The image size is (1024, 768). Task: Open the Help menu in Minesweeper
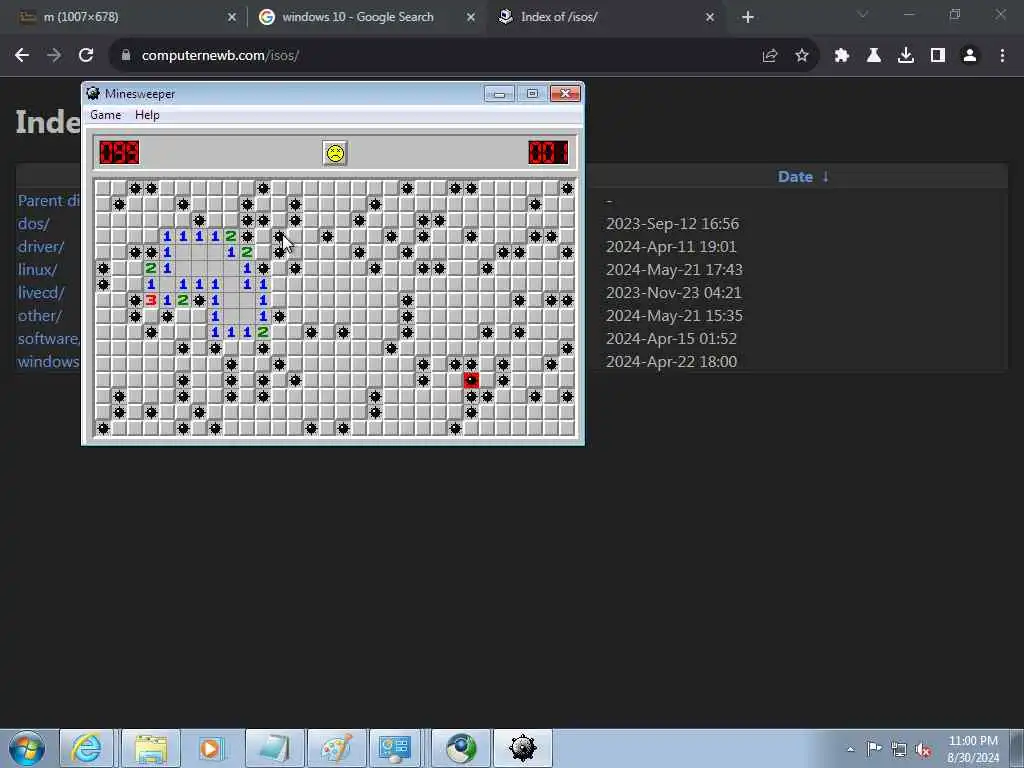(147, 115)
